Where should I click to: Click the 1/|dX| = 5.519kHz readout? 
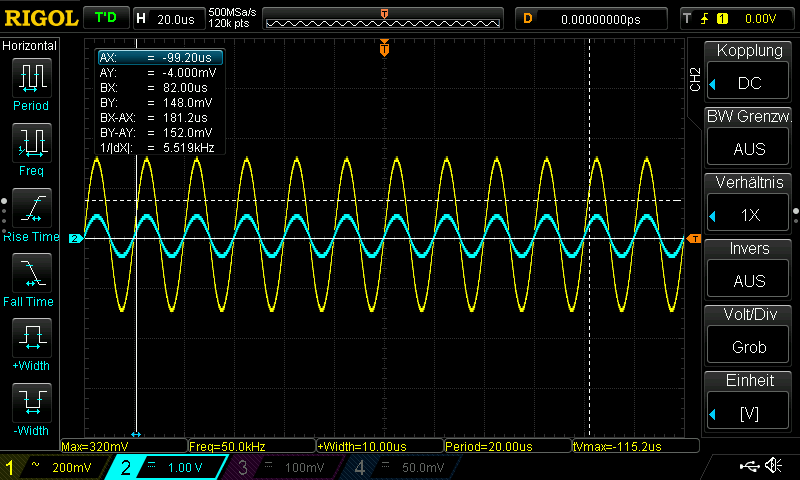[158, 147]
